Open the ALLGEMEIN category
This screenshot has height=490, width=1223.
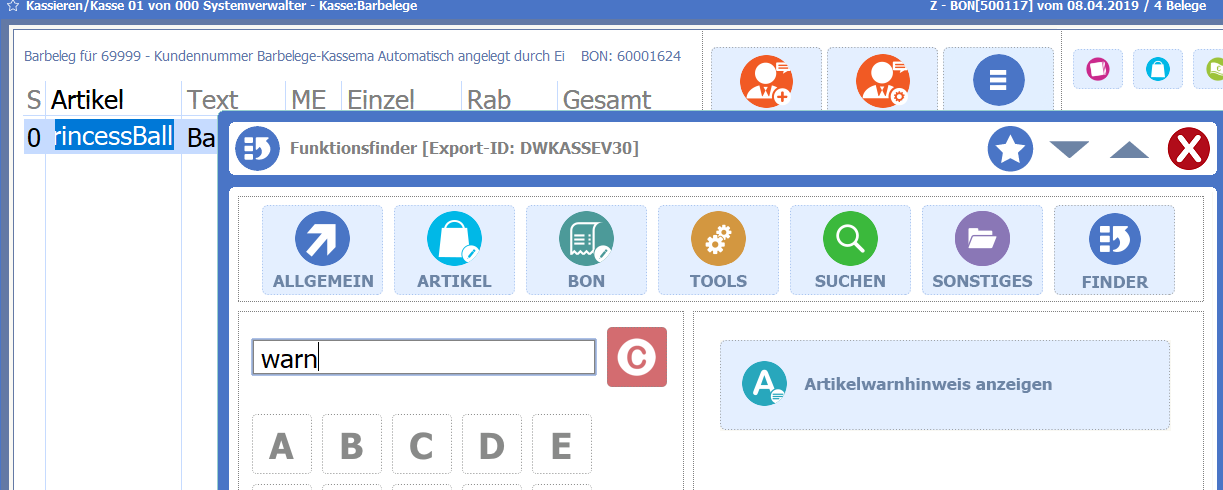coord(322,250)
